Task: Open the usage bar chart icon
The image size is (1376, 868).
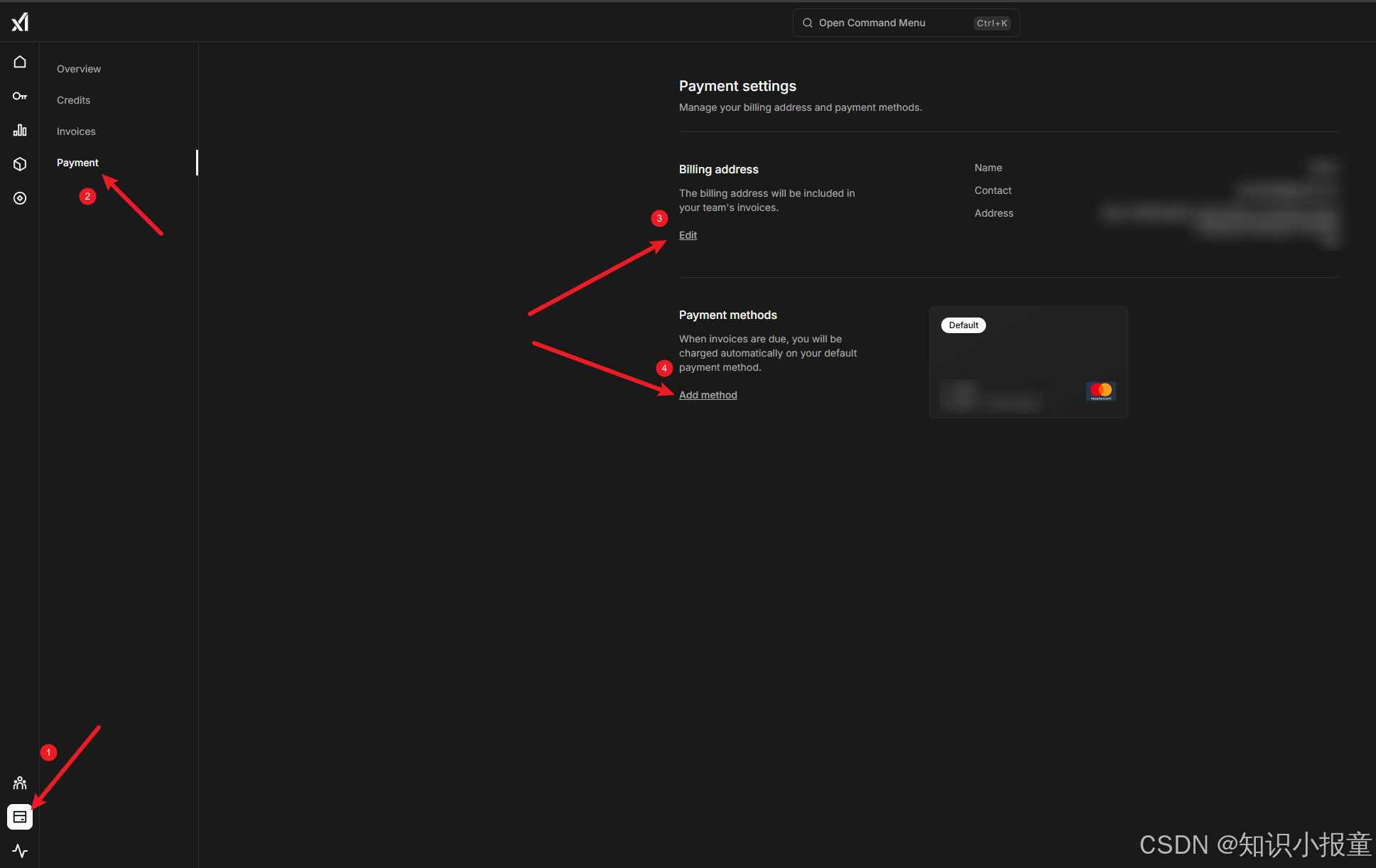Action: (20, 130)
